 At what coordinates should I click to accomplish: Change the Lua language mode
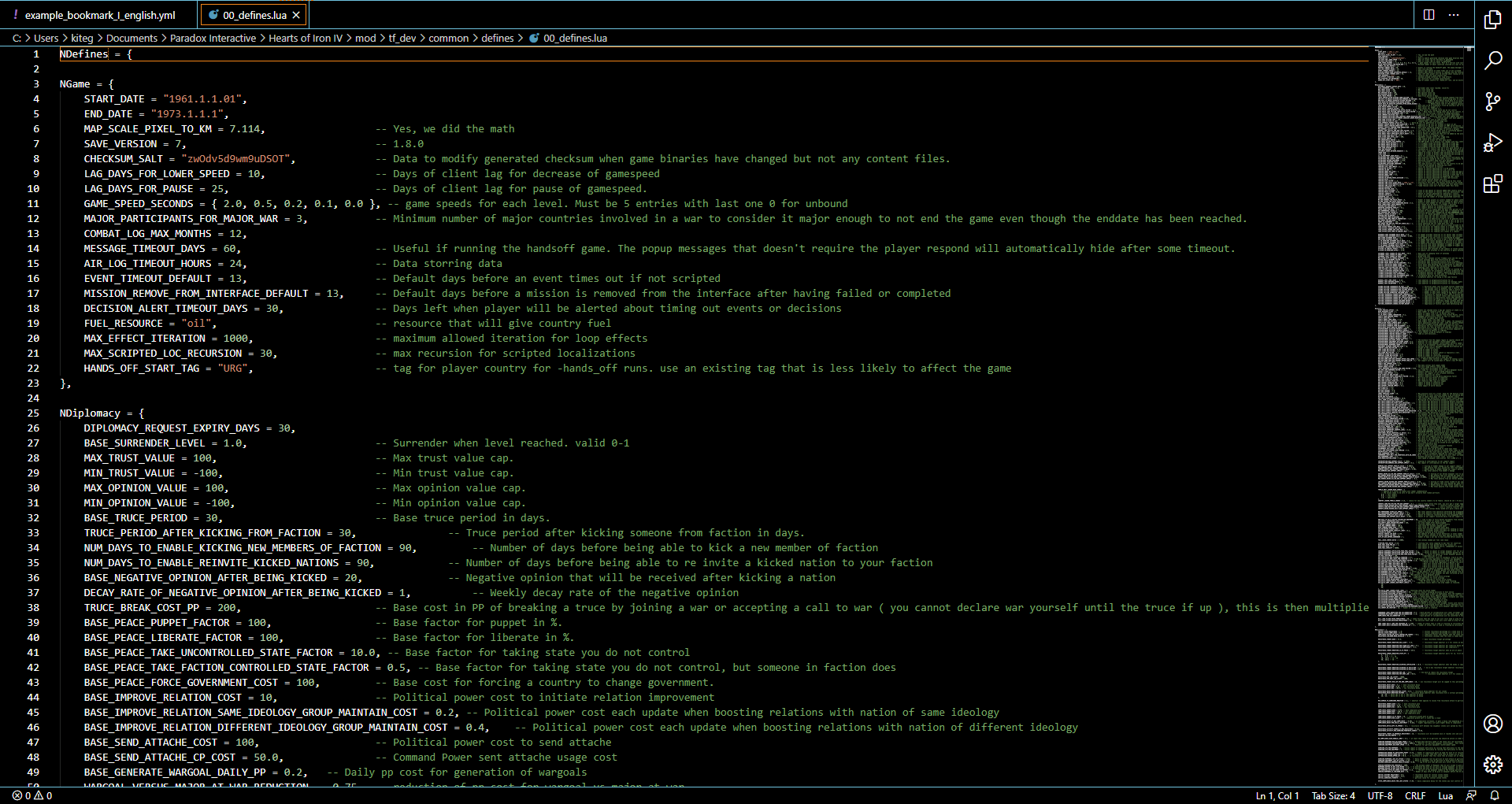pyautogui.click(x=1446, y=795)
